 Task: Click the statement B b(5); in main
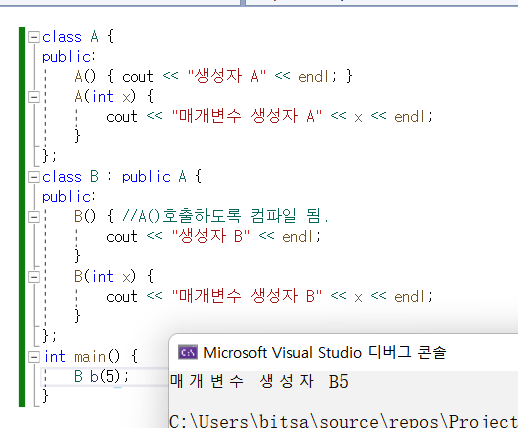(x=101, y=377)
